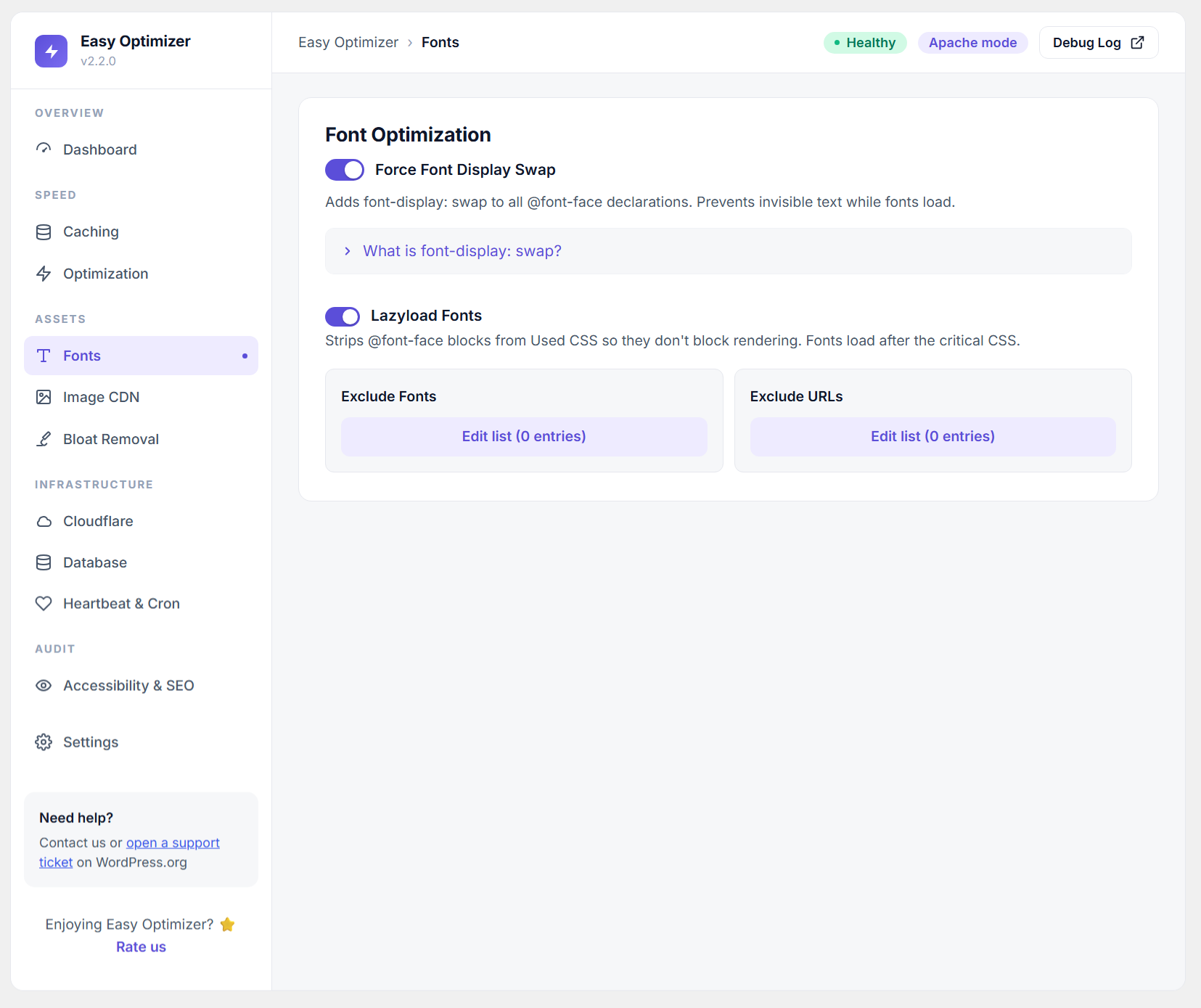Edit the Exclude URLs list
1201x1008 pixels.
tap(932, 437)
